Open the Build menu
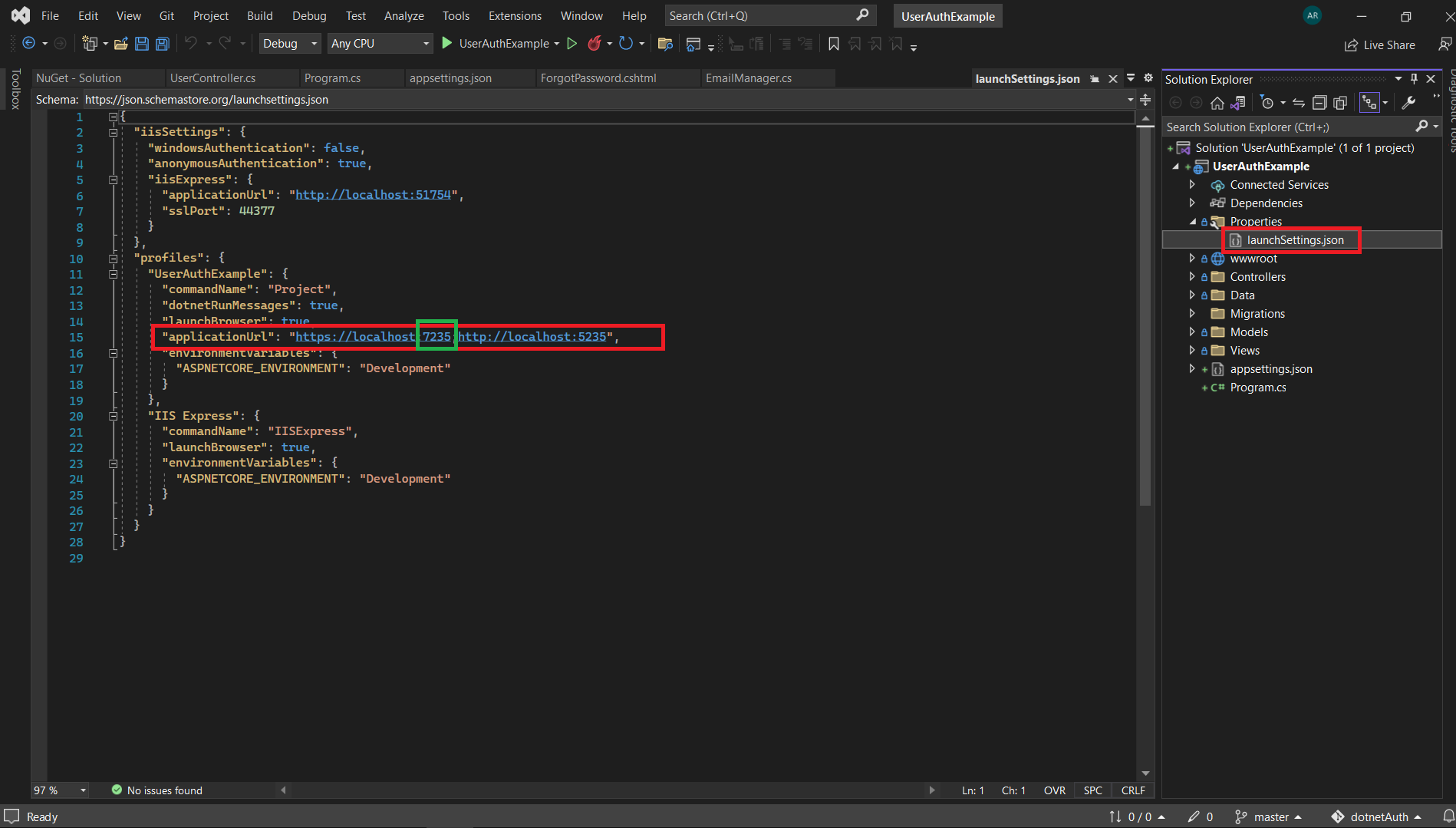Image resolution: width=1456 pixels, height=828 pixels. coord(259,16)
